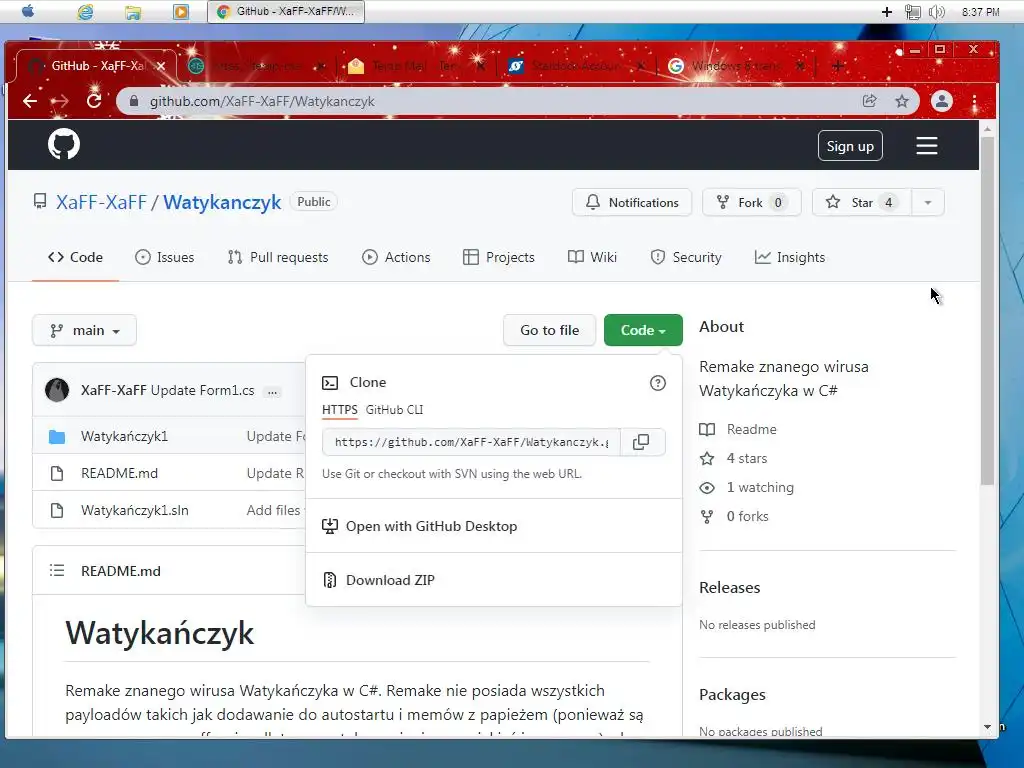Select the HTTPS clone tab
Viewport: 1024px width, 768px height.
click(340, 409)
